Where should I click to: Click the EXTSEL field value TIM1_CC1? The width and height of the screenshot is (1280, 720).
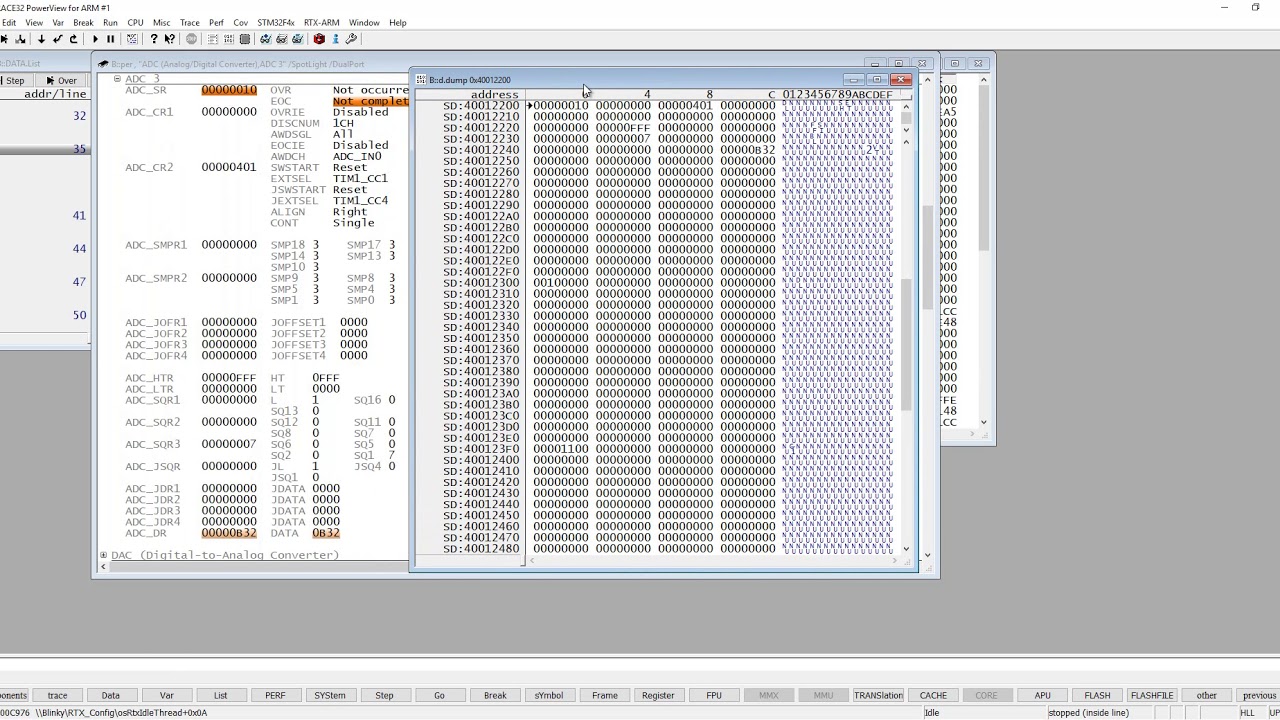(x=360, y=178)
